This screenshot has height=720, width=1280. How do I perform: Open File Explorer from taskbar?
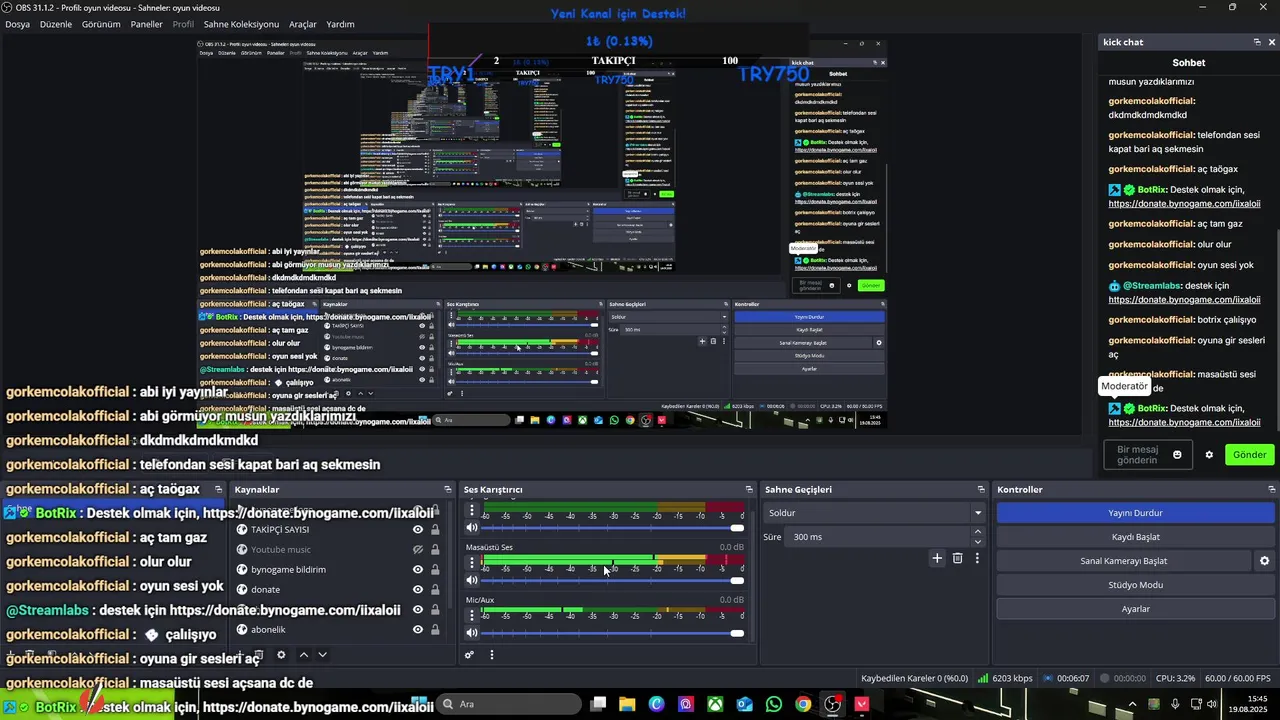pyautogui.click(x=627, y=704)
